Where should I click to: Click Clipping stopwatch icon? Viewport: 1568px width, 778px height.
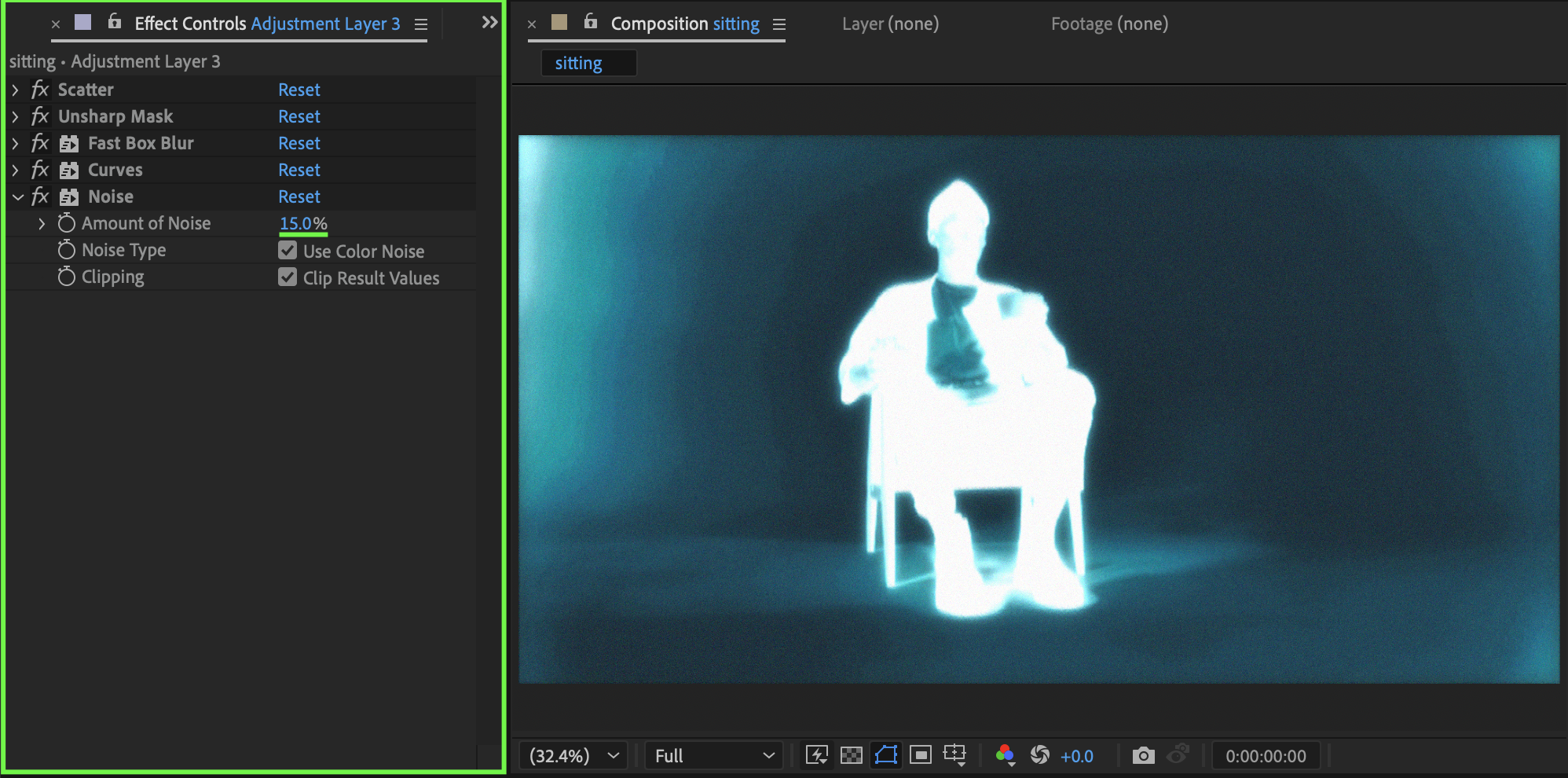click(x=67, y=277)
